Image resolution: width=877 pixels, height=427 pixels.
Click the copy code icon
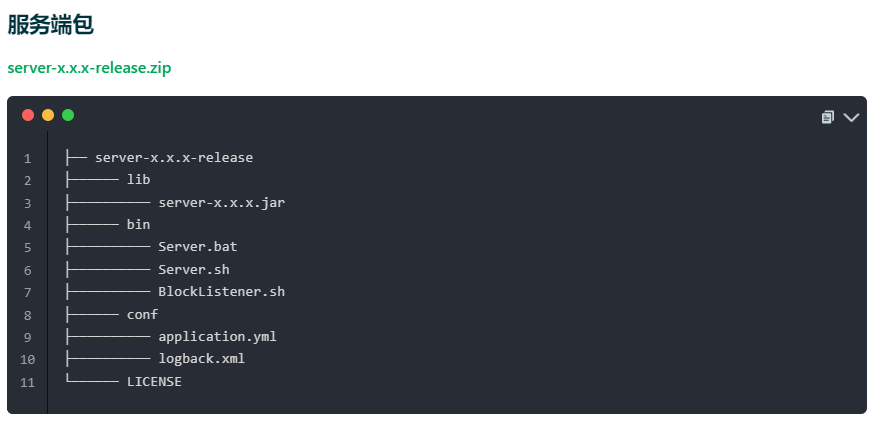pyautogui.click(x=828, y=117)
